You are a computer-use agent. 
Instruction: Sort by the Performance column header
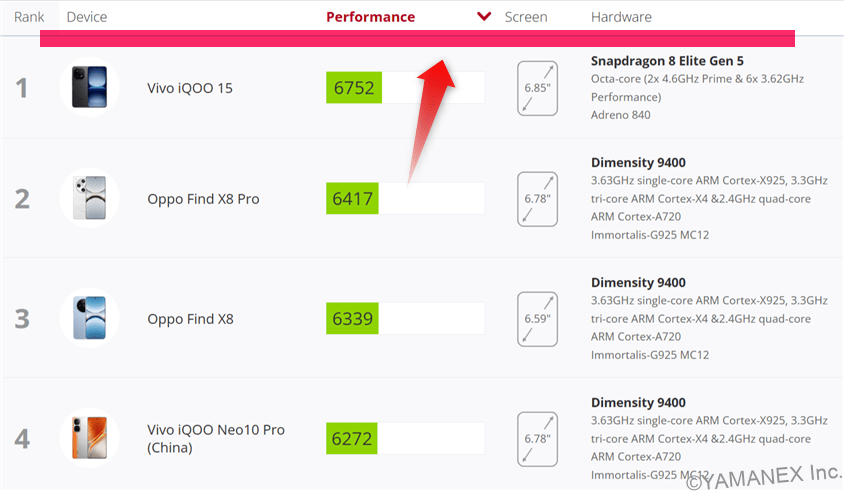pyautogui.click(x=370, y=17)
